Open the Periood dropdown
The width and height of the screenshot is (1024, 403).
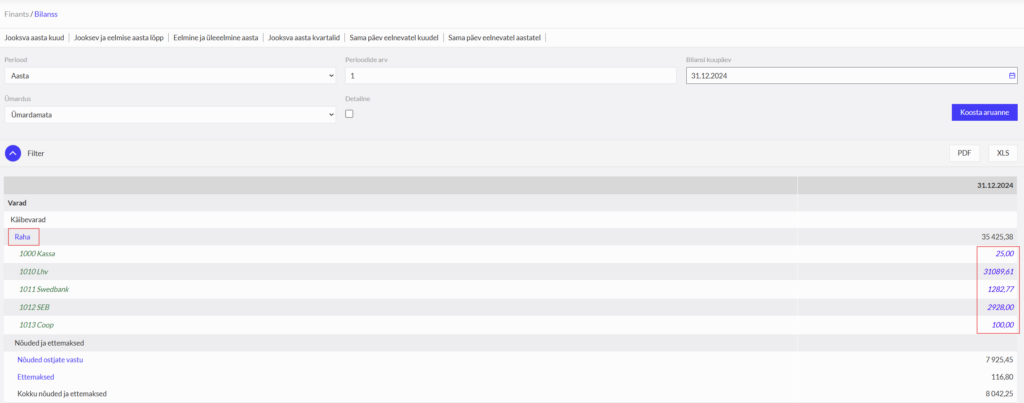169,75
